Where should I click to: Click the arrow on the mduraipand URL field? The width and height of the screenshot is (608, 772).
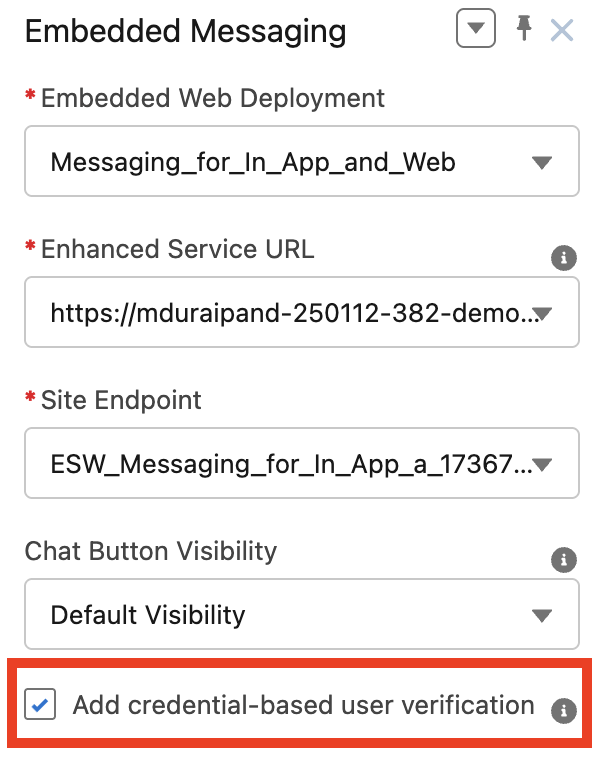pos(542,314)
